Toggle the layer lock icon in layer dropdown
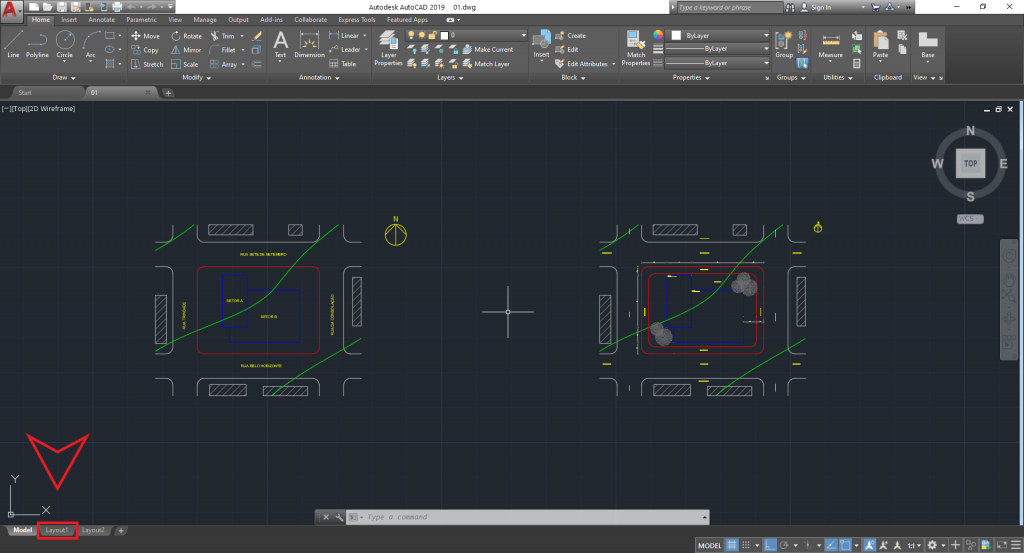The height and width of the screenshot is (553, 1024). [432, 35]
